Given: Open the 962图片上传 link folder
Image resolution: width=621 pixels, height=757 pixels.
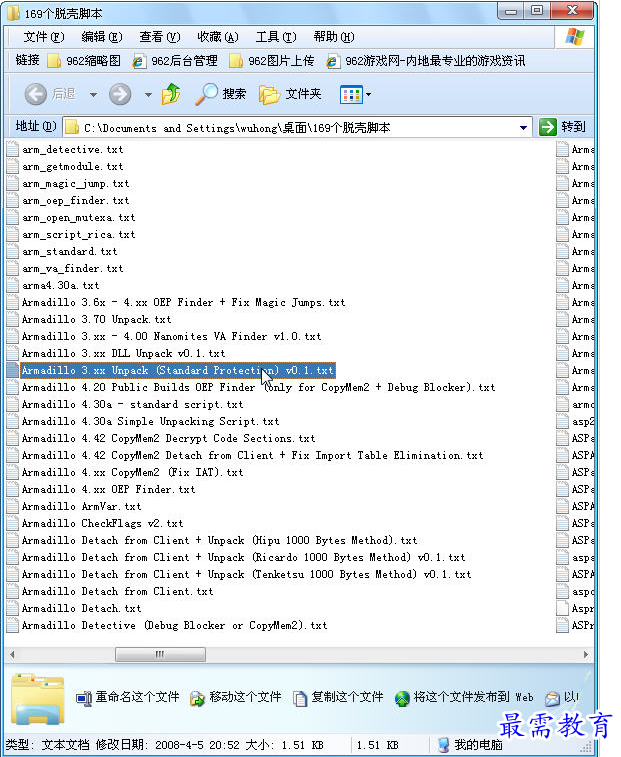Looking at the screenshot, I should point(271,61).
